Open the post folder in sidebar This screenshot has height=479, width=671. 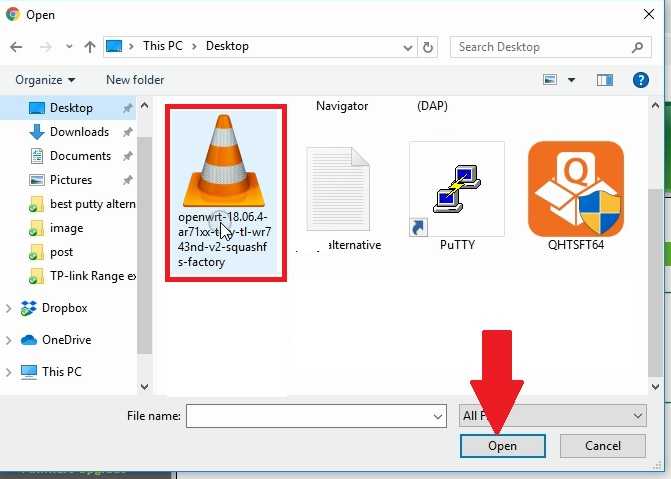tap(50, 252)
